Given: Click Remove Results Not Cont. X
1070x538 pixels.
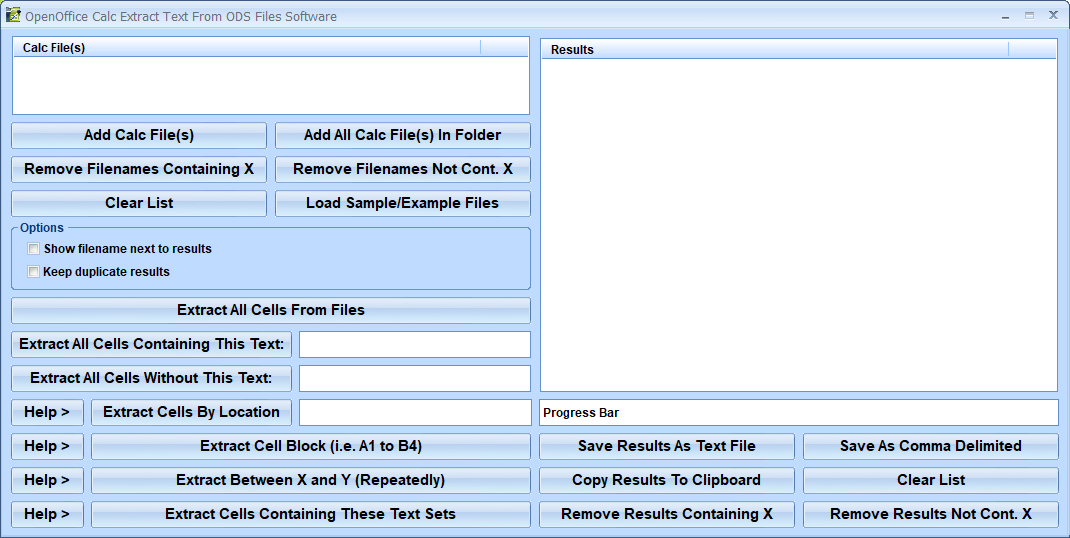Looking at the screenshot, I should [x=931, y=515].
